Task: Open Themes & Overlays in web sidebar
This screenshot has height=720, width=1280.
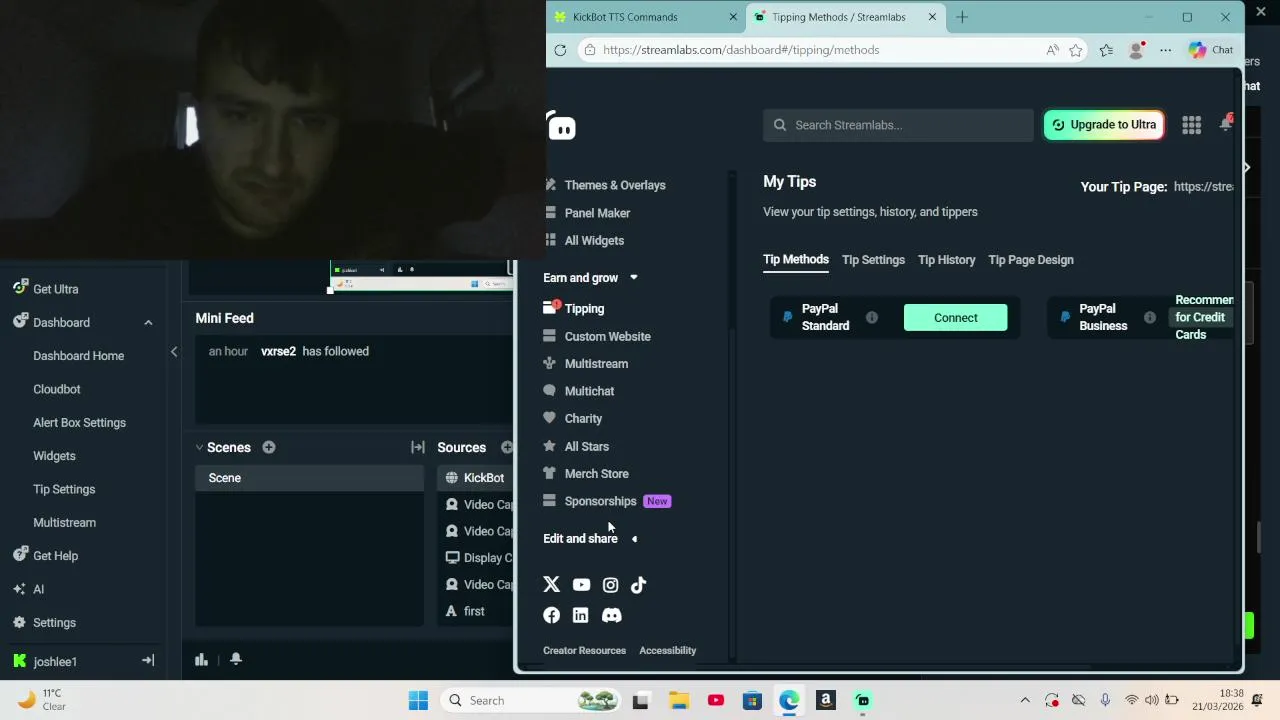Action: point(614,185)
